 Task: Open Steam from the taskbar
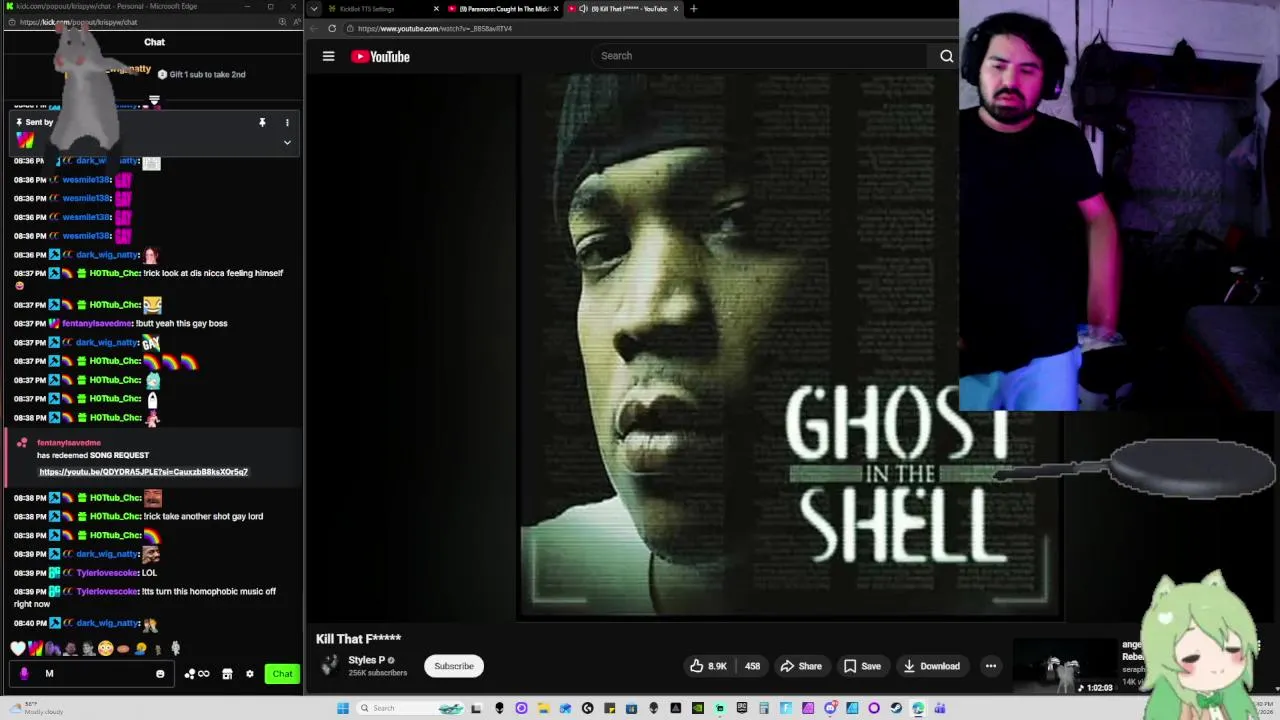point(896,708)
